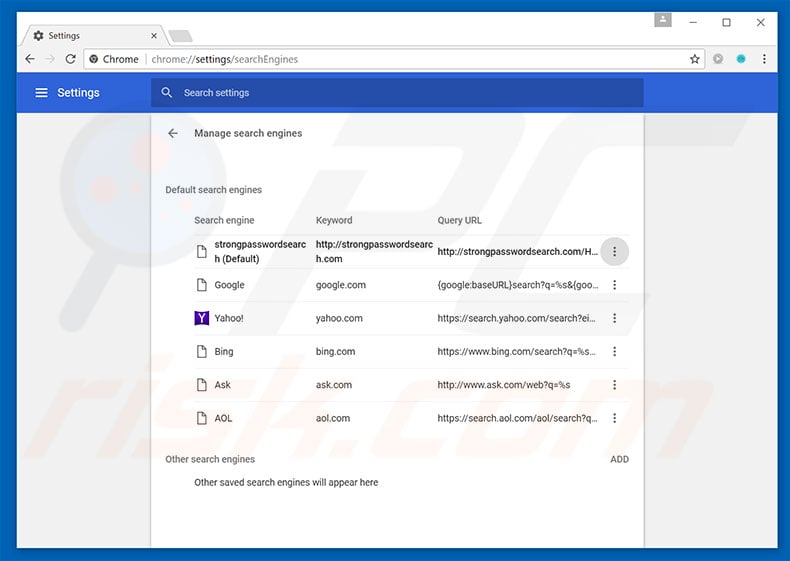Click the Default search engines heading
This screenshot has height=561, width=790.
(214, 190)
